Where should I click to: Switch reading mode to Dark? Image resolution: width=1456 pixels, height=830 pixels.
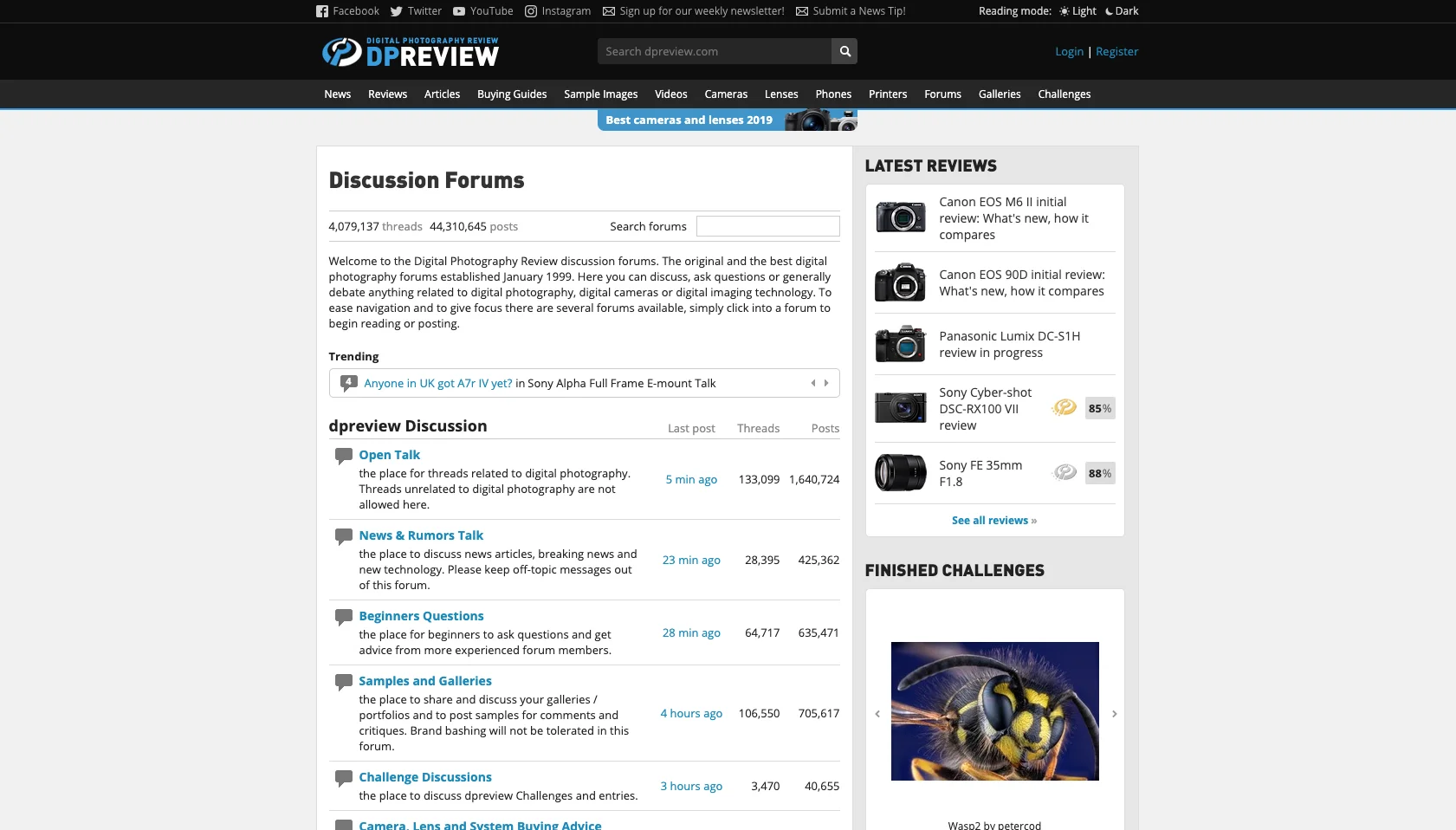tap(1123, 11)
